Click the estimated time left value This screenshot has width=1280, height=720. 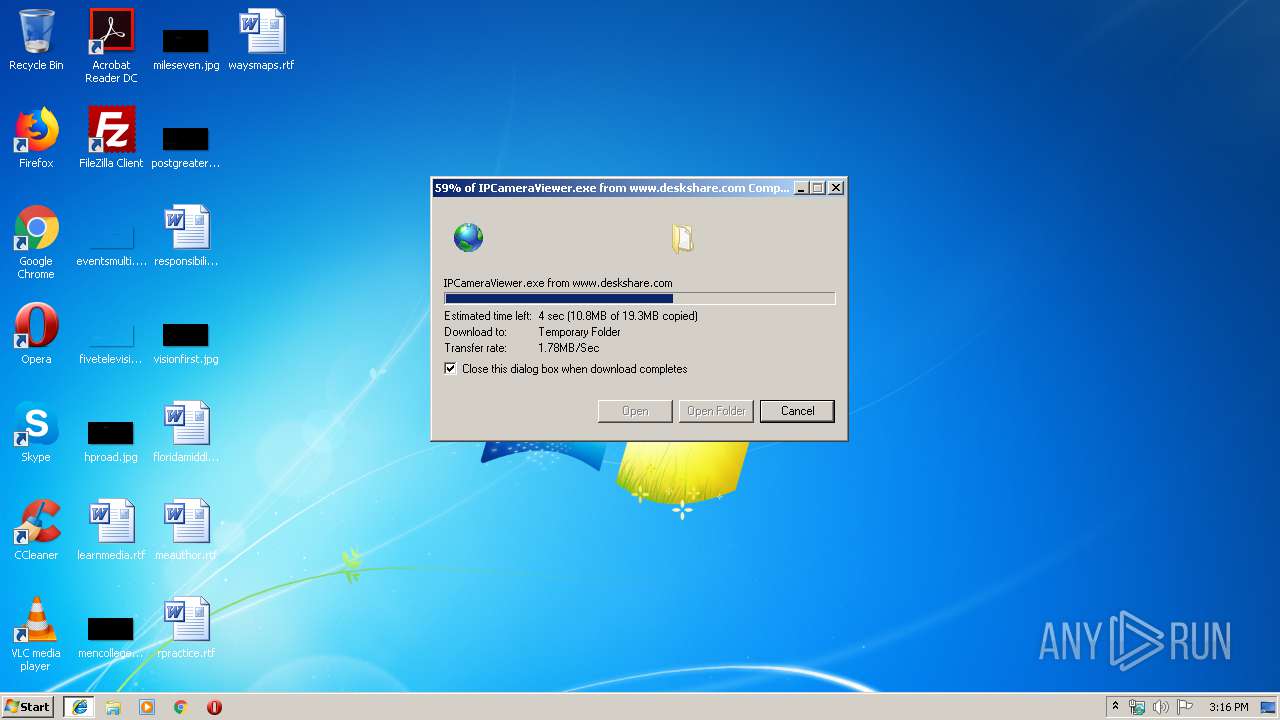[618, 316]
